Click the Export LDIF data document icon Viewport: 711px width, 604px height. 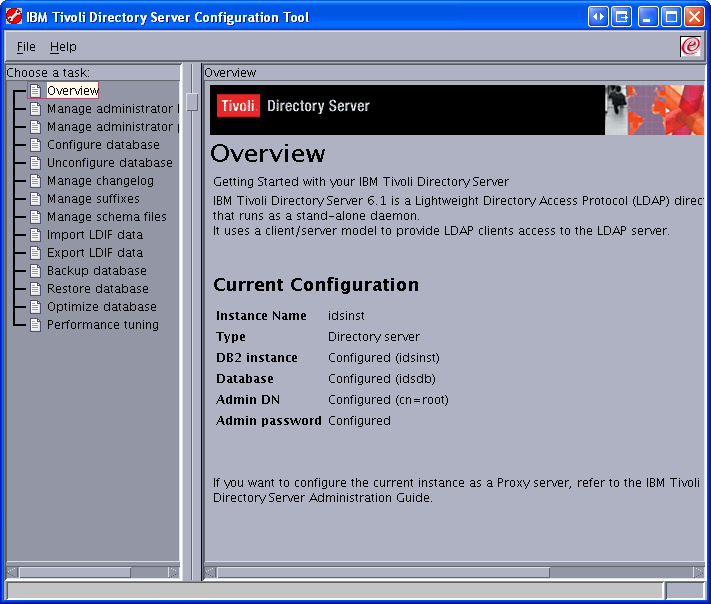click(35, 253)
